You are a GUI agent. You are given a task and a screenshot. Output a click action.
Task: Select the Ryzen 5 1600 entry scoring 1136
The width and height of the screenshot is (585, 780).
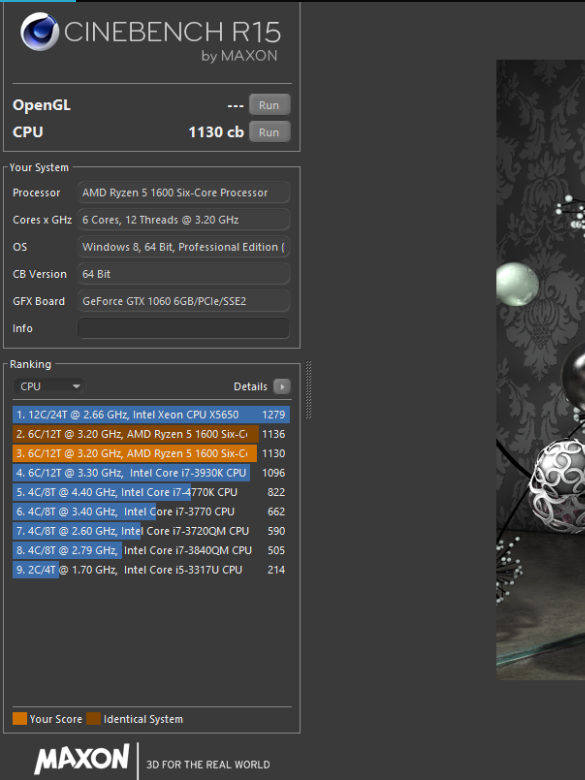(x=151, y=434)
